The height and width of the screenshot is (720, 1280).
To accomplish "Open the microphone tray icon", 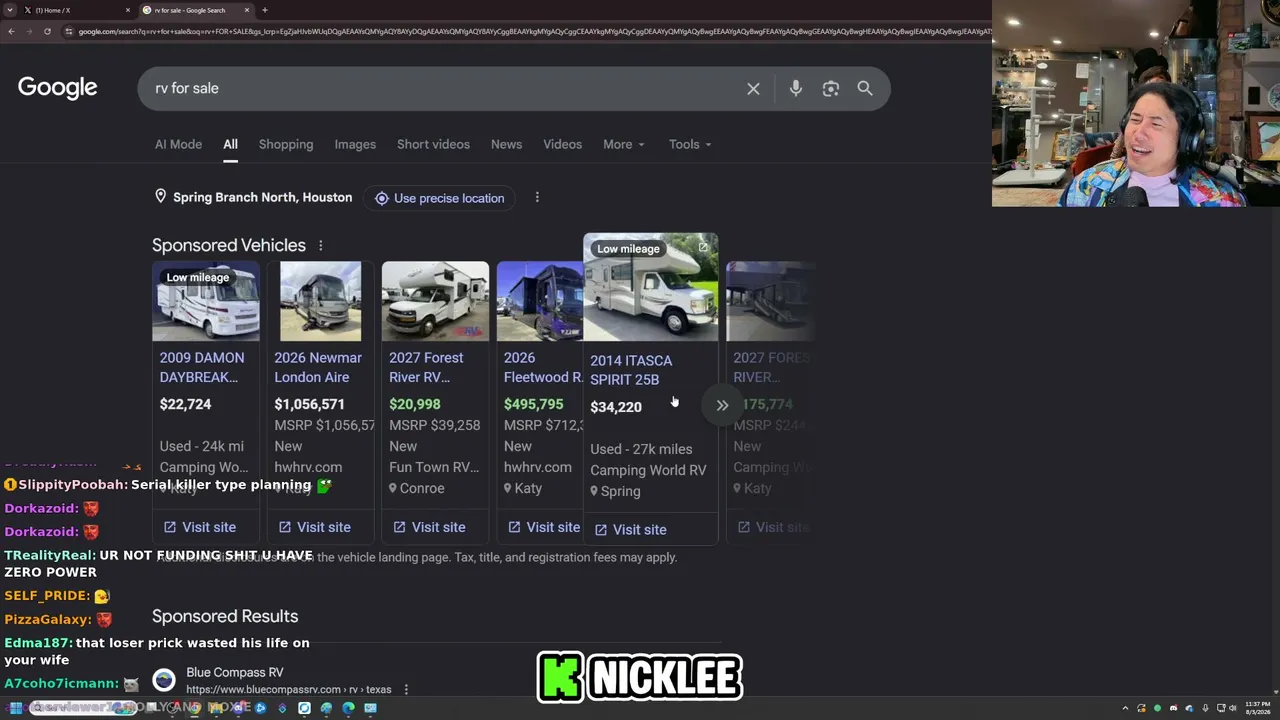I will coord(1205,708).
